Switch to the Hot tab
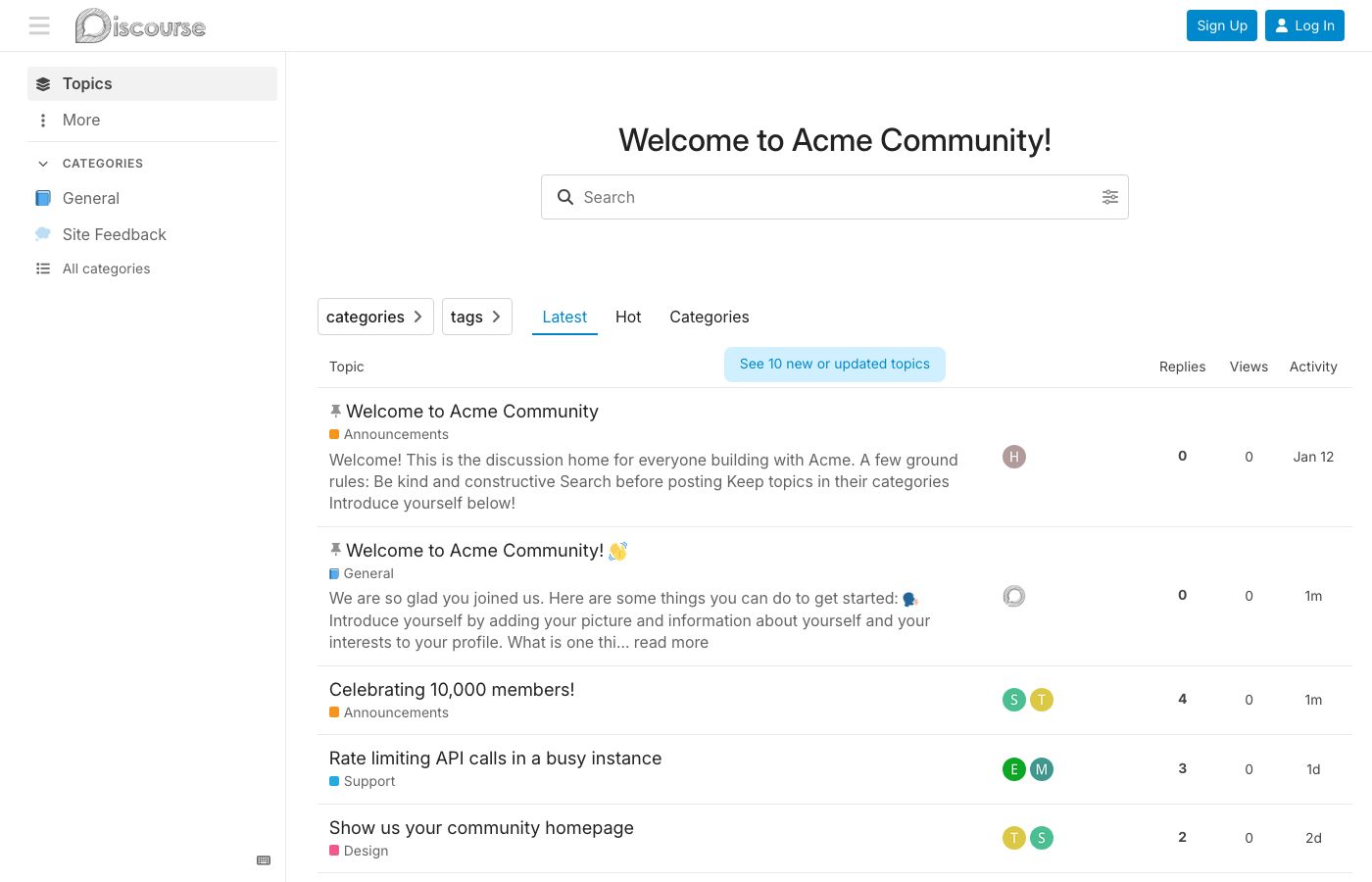 tap(628, 317)
